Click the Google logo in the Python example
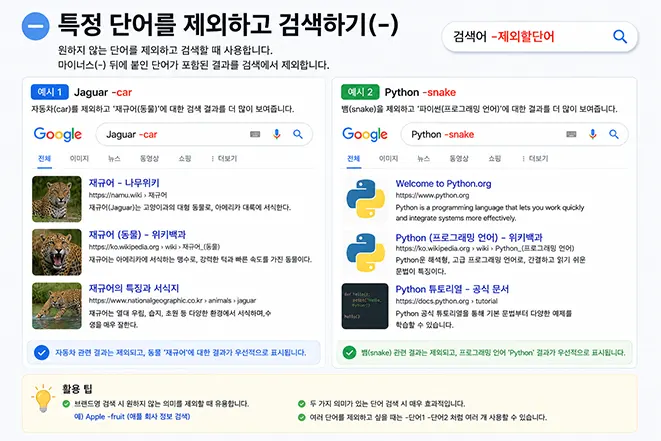The height and width of the screenshot is (441, 661). coord(365,134)
